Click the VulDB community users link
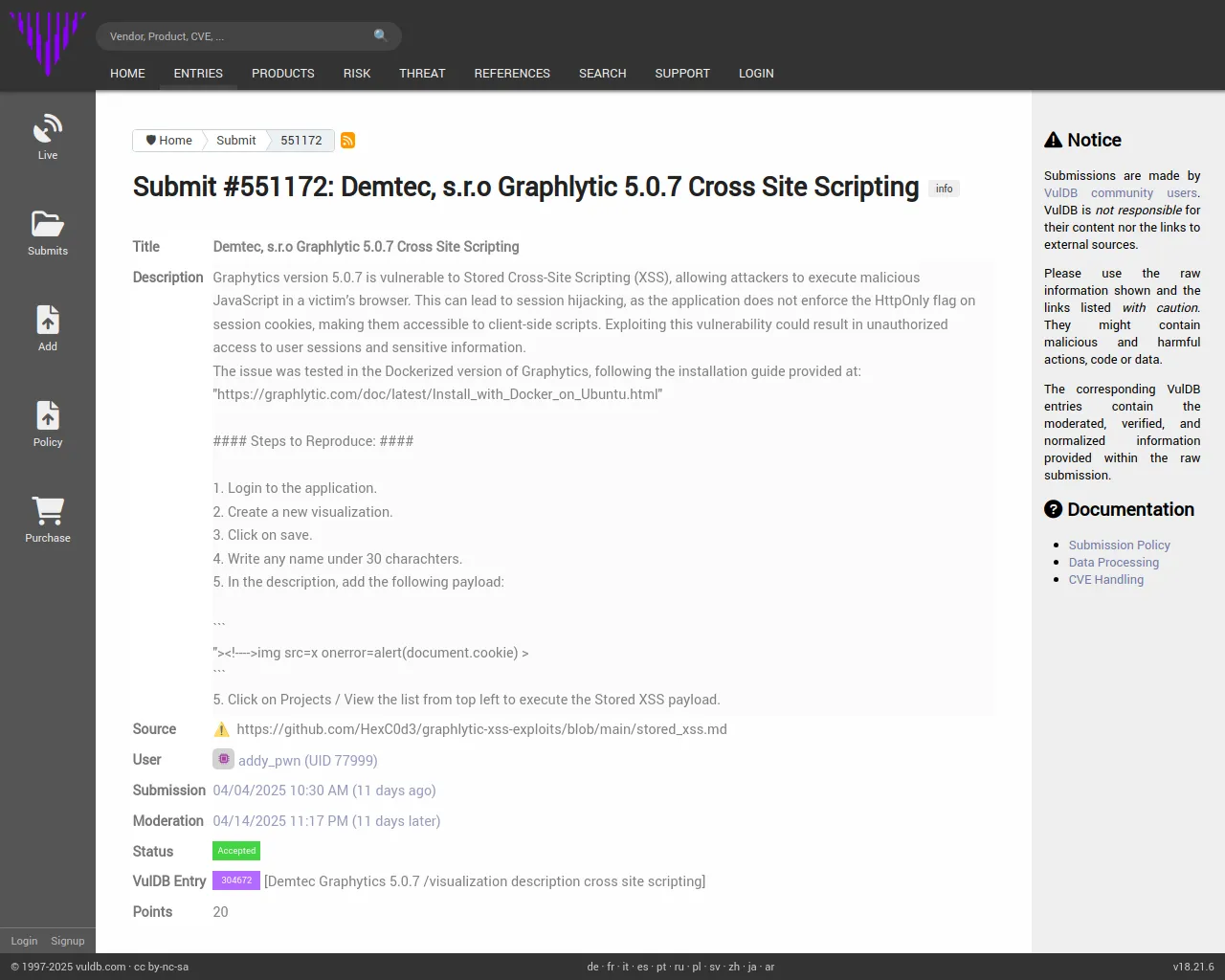This screenshot has width=1225, height=980. 1121,192
